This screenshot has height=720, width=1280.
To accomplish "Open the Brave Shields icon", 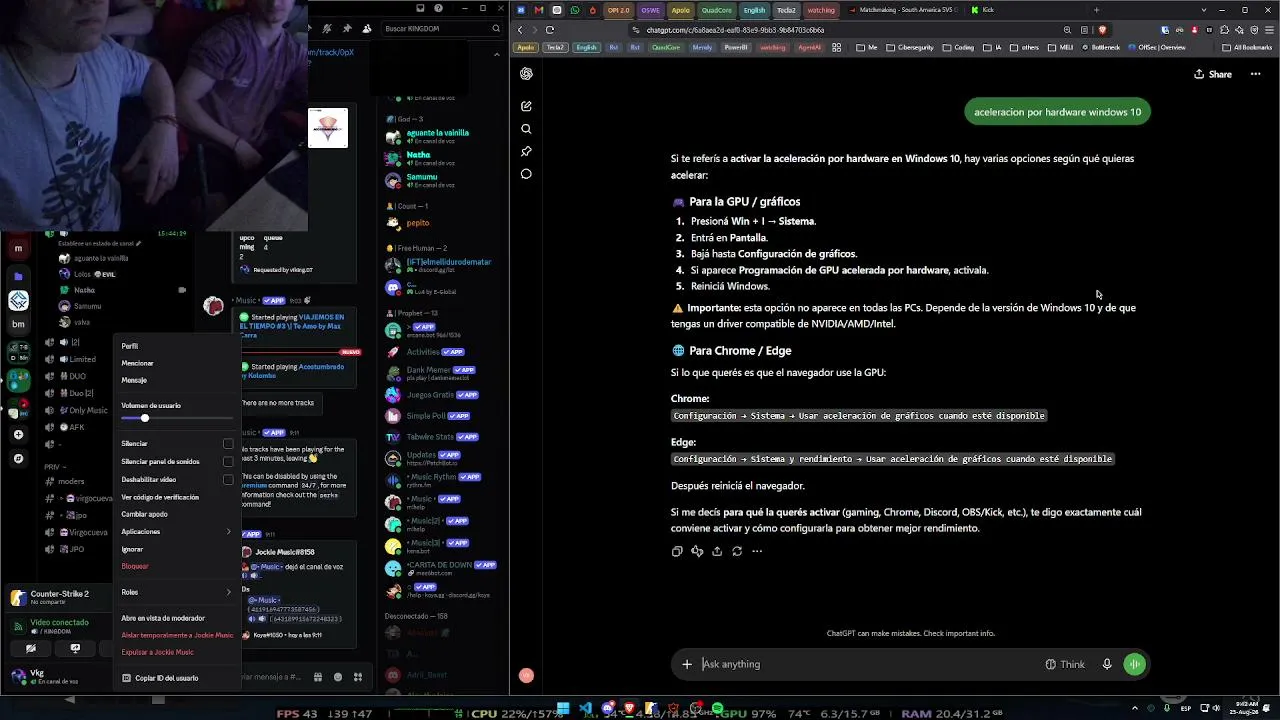I will click(1102, 30).
